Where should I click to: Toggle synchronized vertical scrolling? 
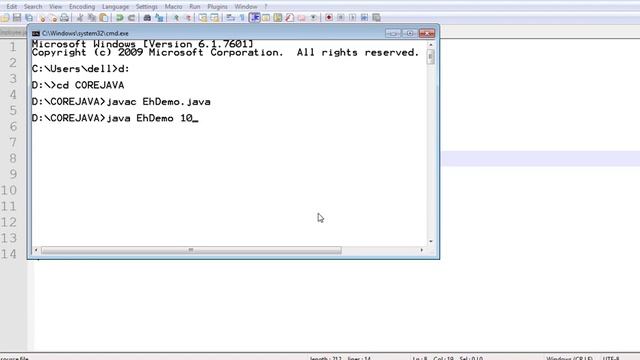(203, 18)
